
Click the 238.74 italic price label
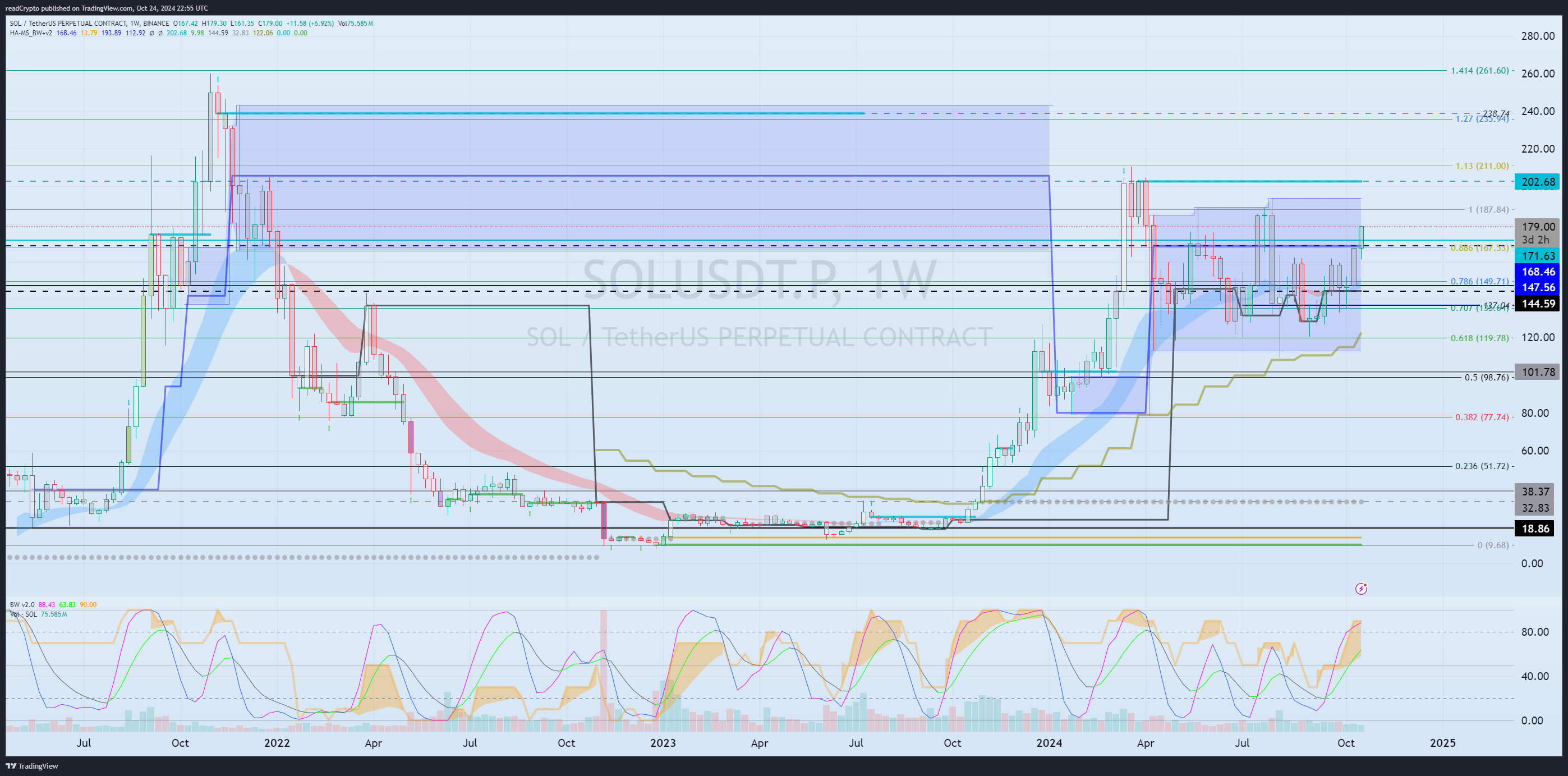pos(1496,114)
